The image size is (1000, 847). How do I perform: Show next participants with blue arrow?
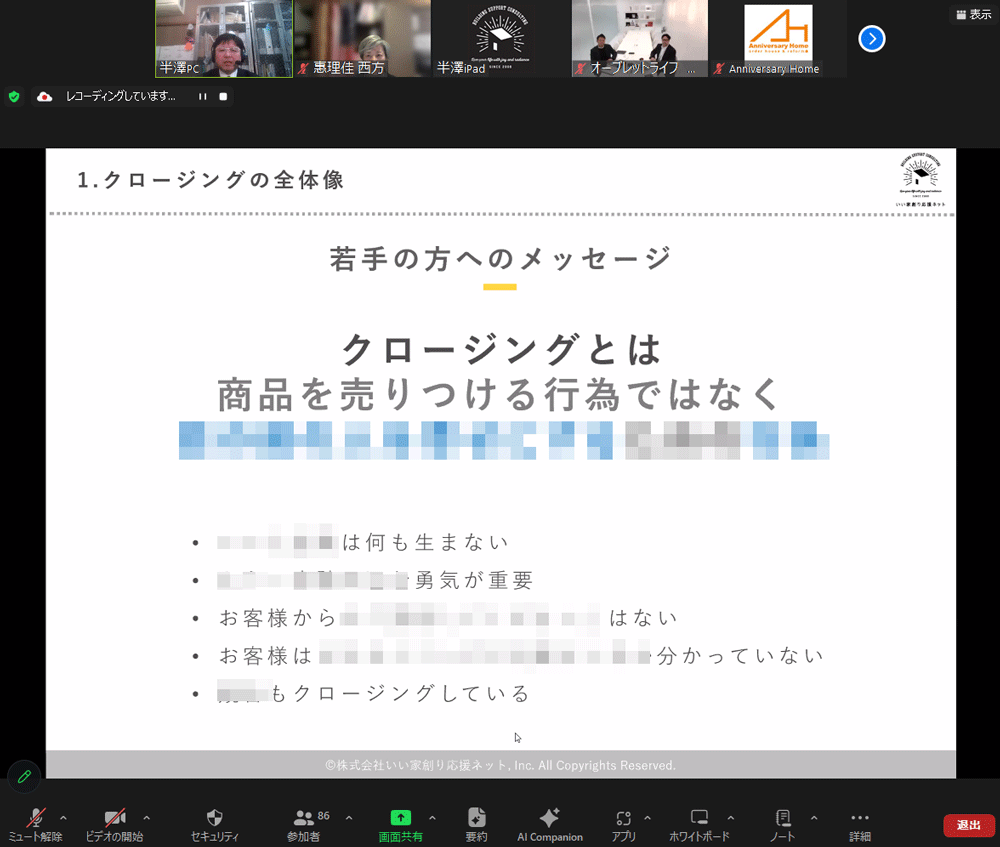click(872, 39)
